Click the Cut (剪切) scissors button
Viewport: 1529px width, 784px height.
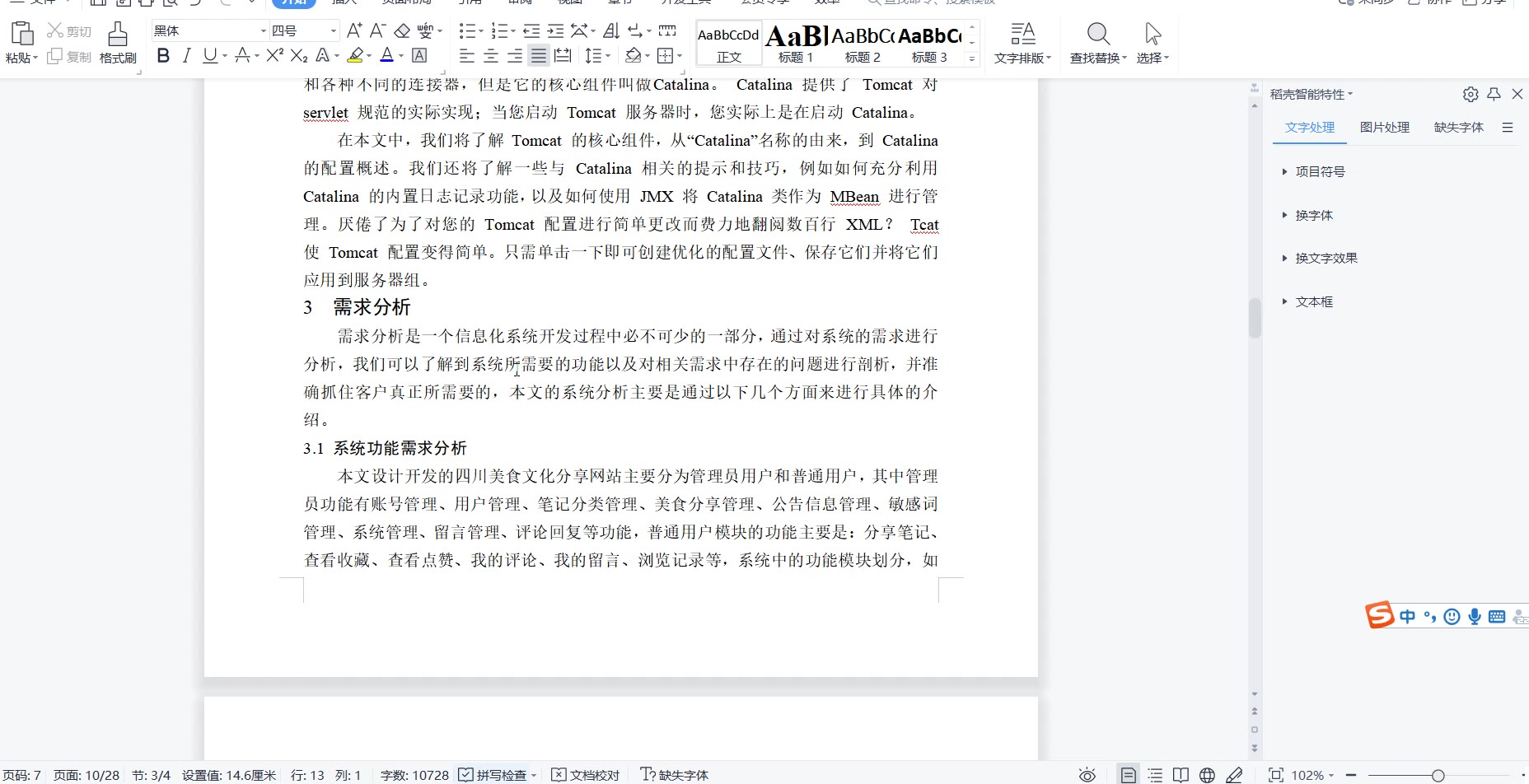69,31
